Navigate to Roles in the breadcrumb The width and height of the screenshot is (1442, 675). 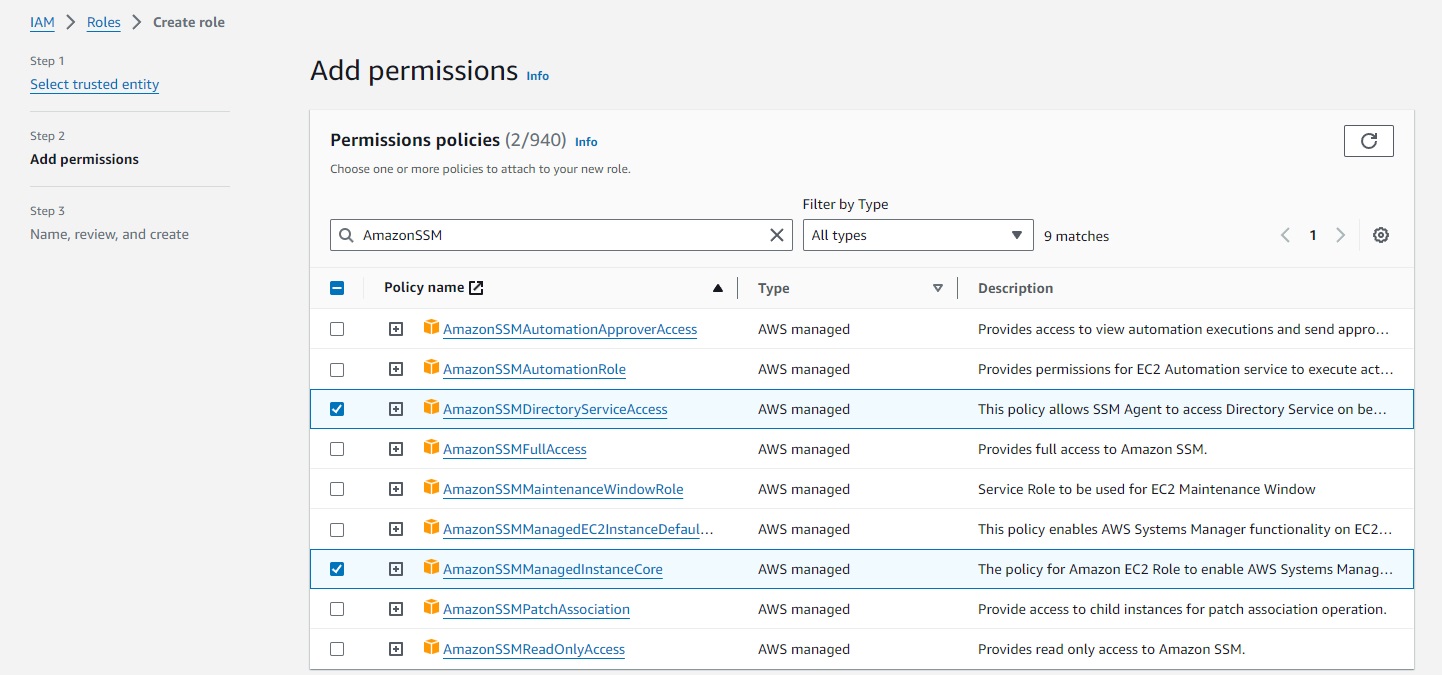click(x=104, y=22)
